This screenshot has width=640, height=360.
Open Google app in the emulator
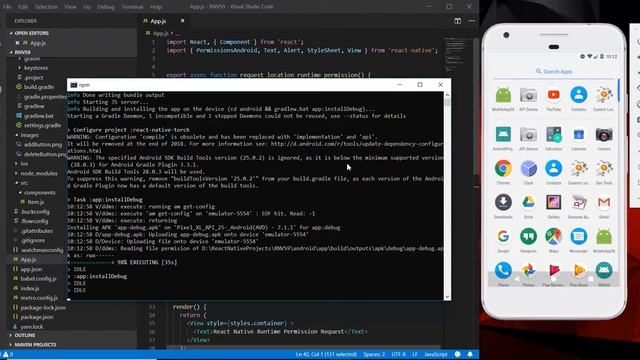click(x=503, y=236)
